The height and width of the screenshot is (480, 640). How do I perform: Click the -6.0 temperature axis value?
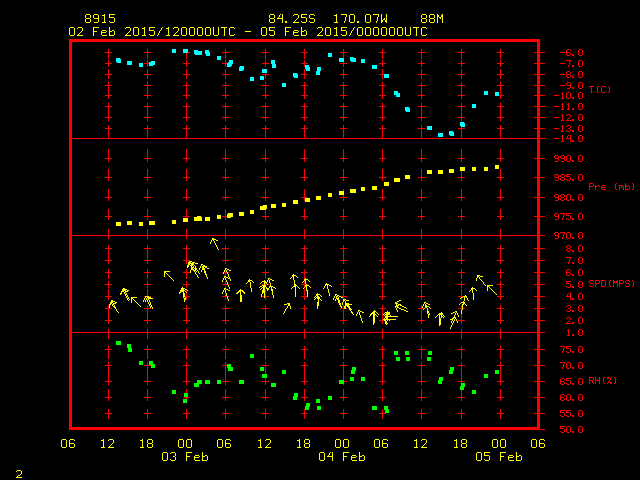click(571, 53)
